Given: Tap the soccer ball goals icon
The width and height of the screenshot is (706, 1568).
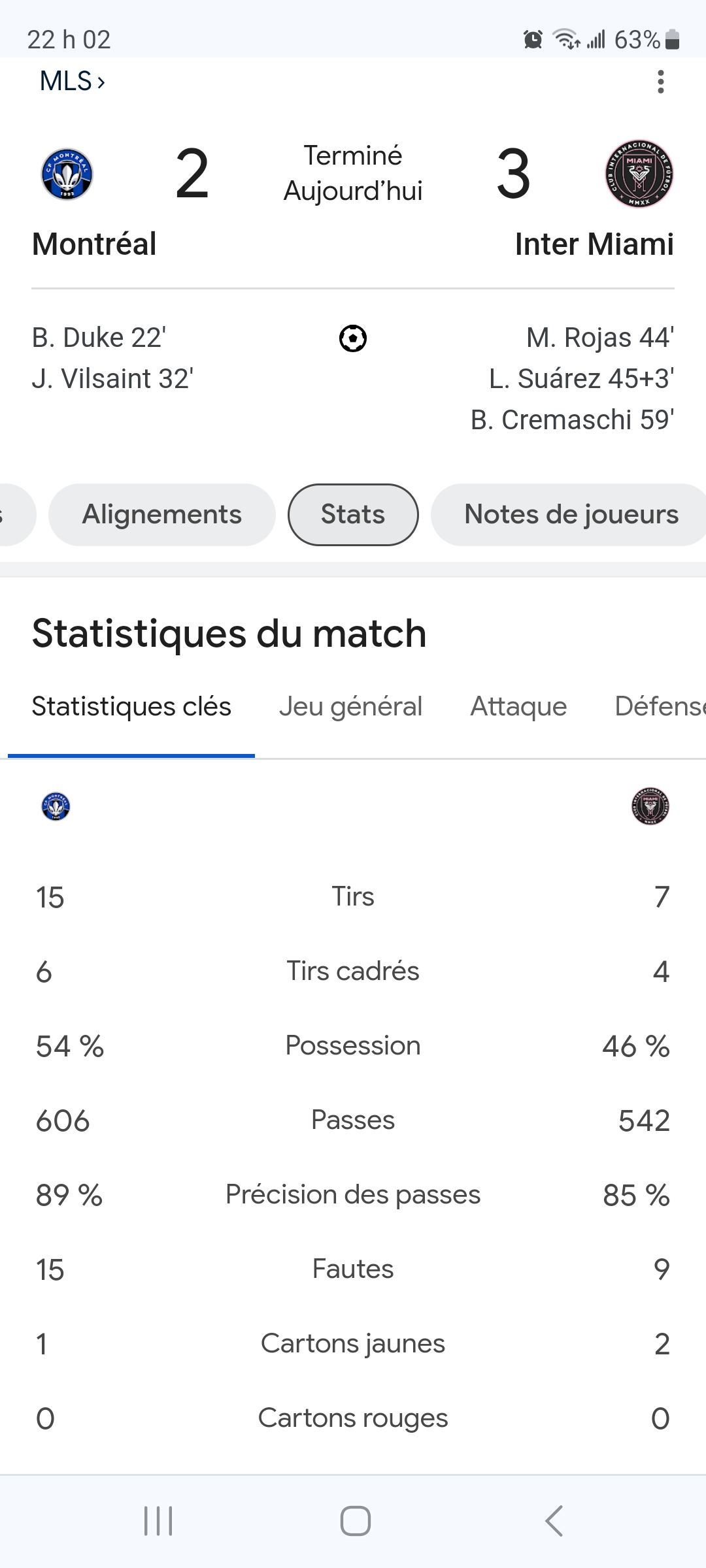Looking at the screenshot, I should click(x=353, y=338).
